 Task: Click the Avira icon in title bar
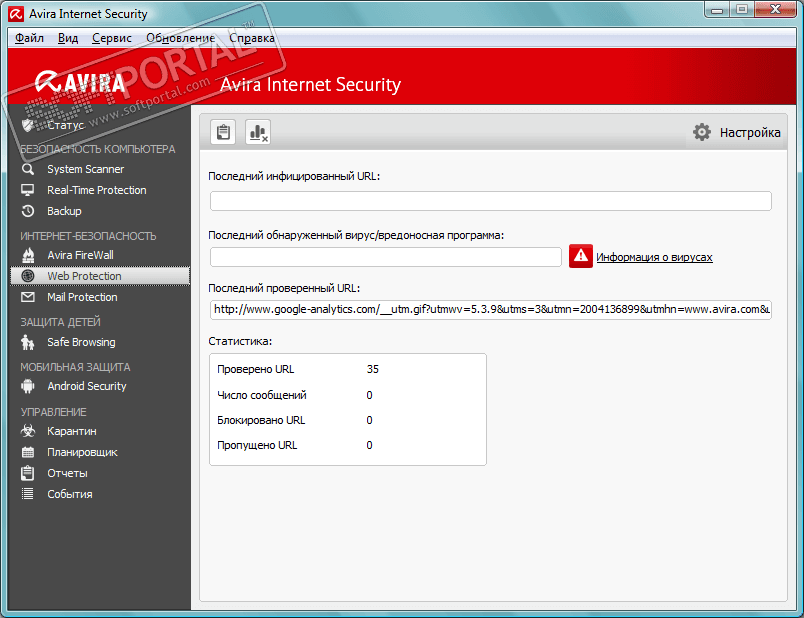click(16, 14)
